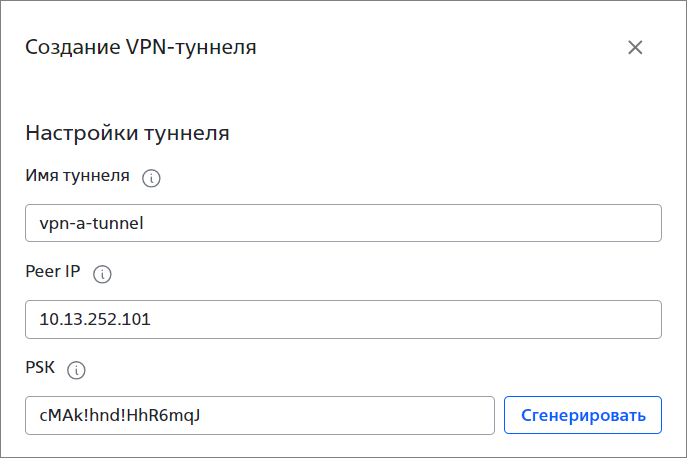
Task: Click blank space inside Peer IP box
Action: tap(394, 320)
